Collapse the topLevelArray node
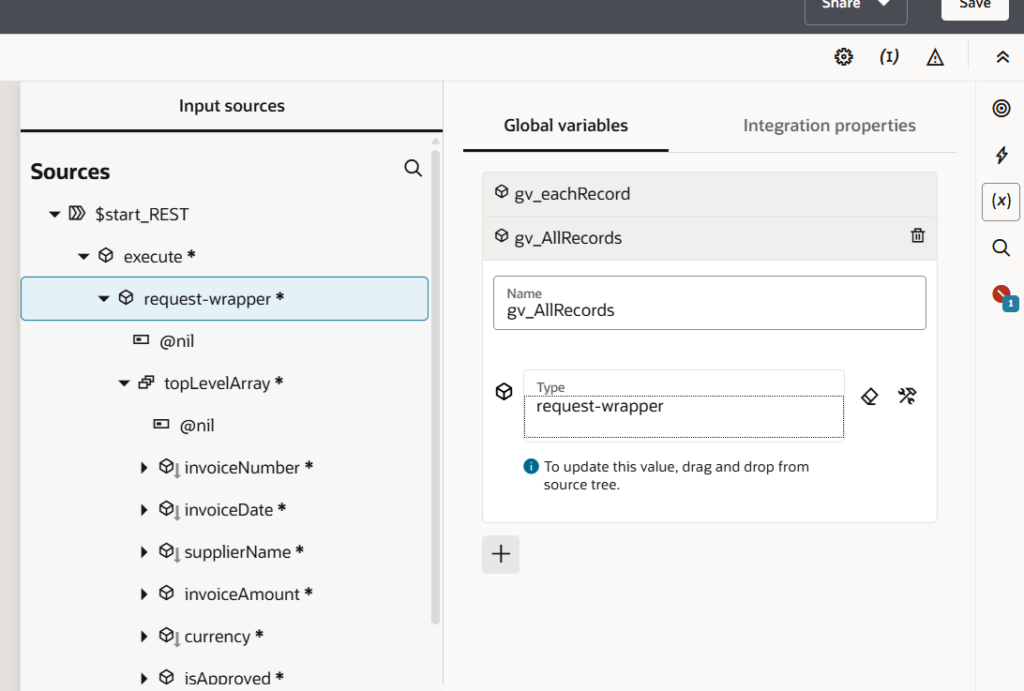The image size is (1024, 691). coord(124,383)
